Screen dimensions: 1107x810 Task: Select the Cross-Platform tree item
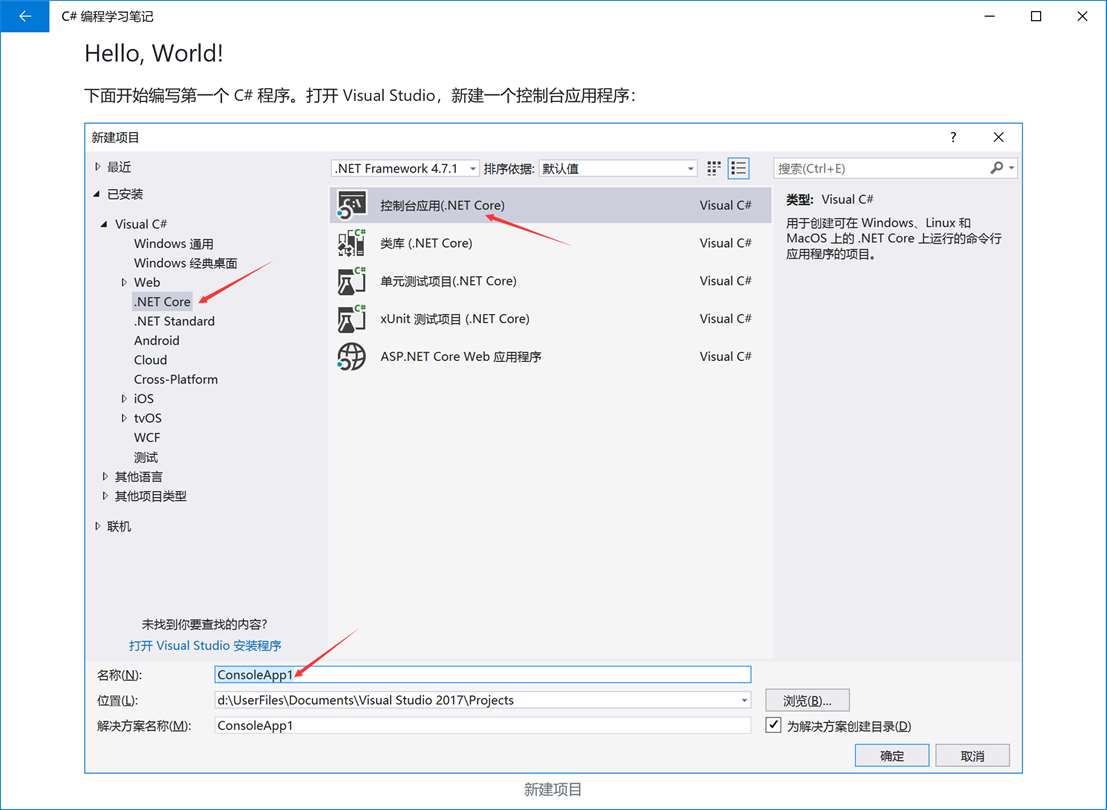pyautogui.click(x=176, y=379)
